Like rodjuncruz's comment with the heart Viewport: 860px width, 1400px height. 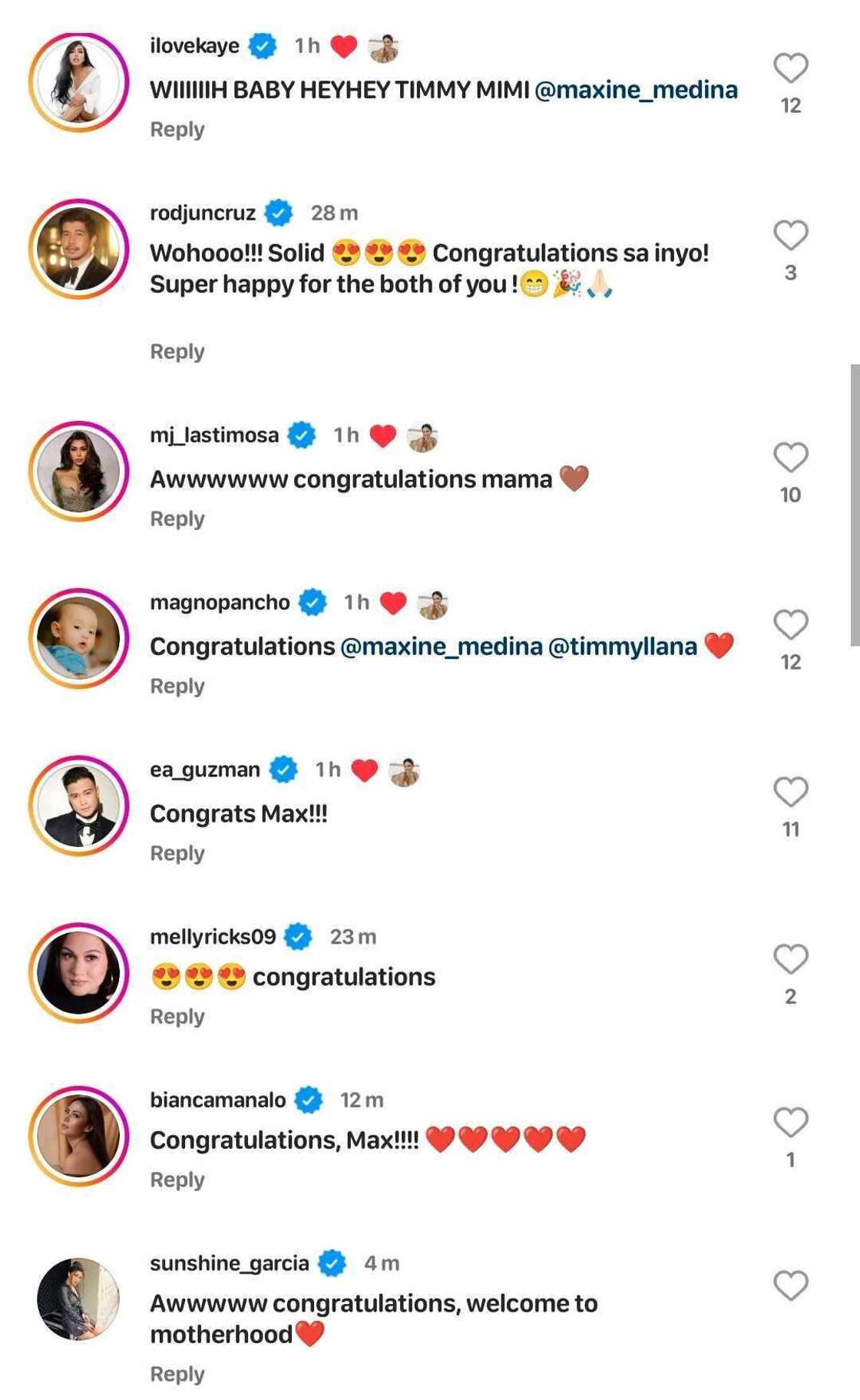(790, 236)
